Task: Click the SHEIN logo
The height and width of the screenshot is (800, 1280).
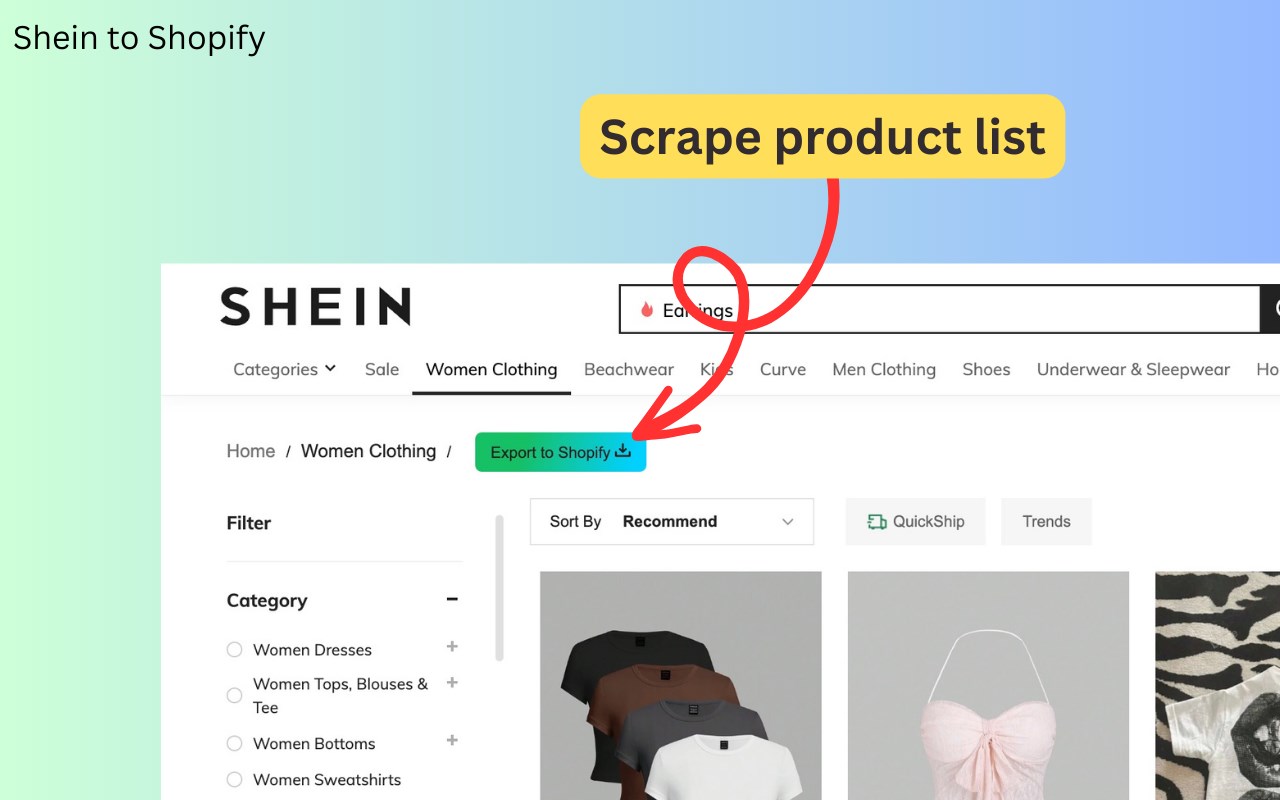Action: point(315,306)
